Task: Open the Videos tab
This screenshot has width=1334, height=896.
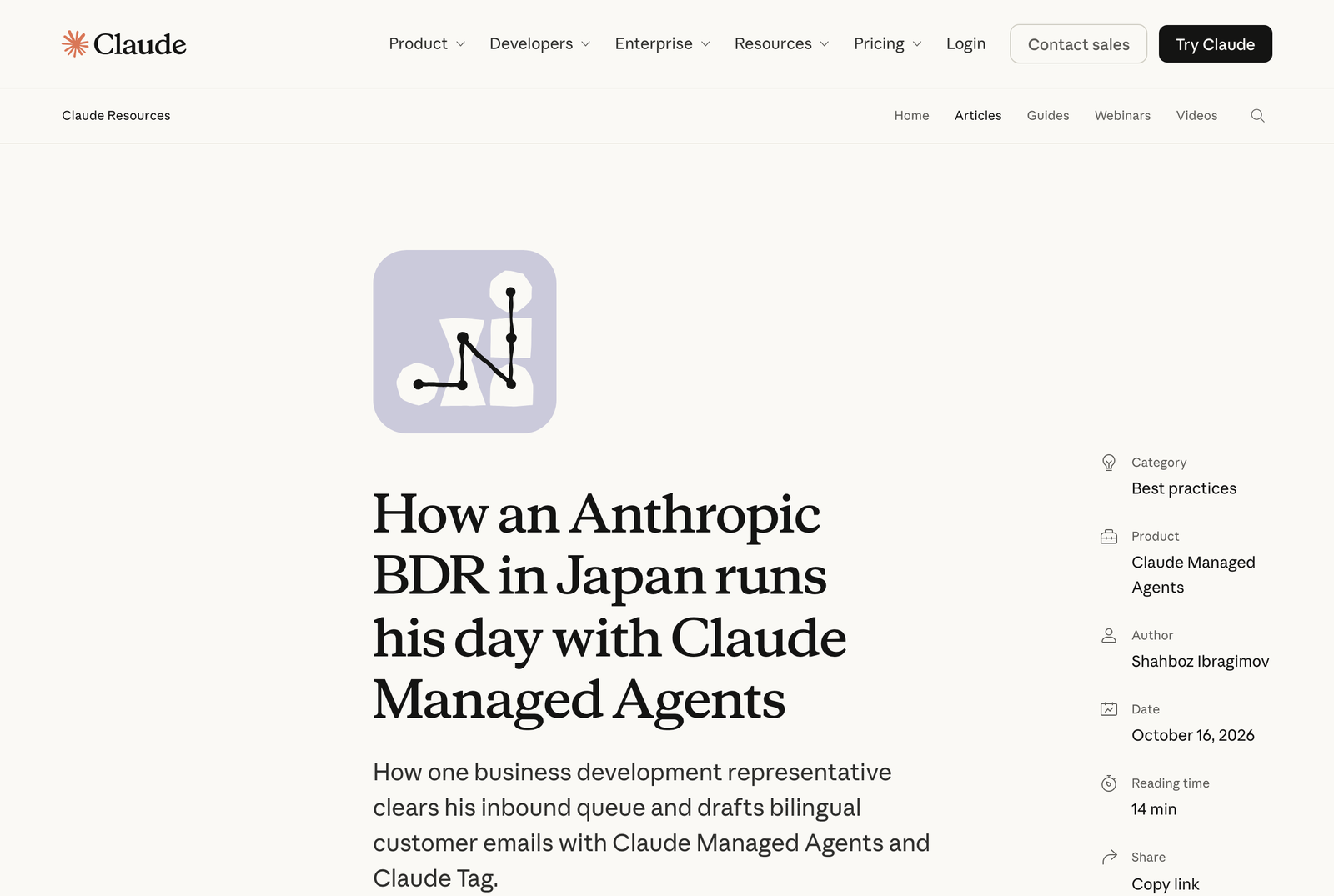Action: click(x=1196, y=116)
